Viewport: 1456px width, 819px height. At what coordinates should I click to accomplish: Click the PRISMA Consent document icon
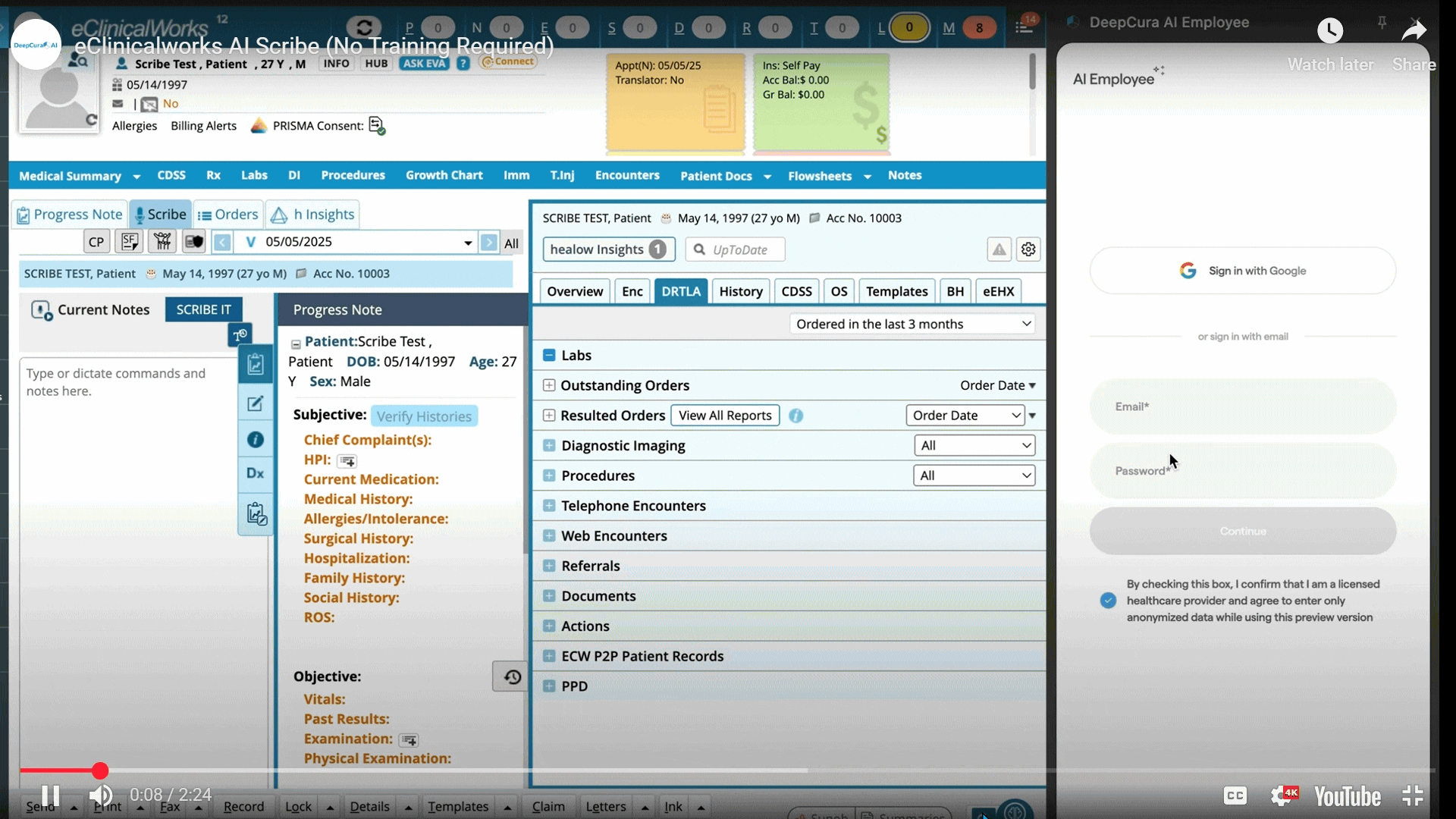coord(377,126)
